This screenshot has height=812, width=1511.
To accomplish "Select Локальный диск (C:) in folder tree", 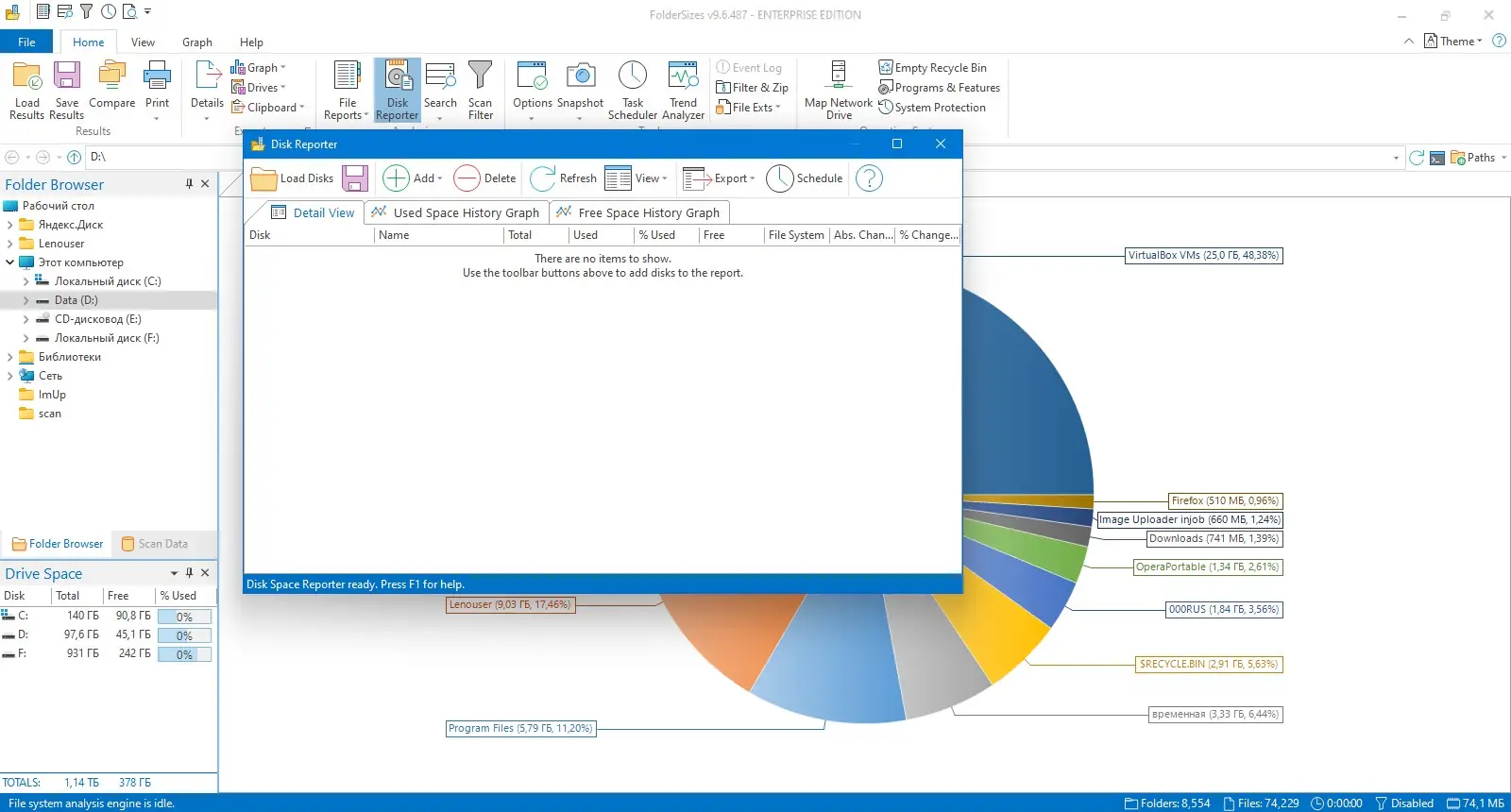I will tap(108, 281).
